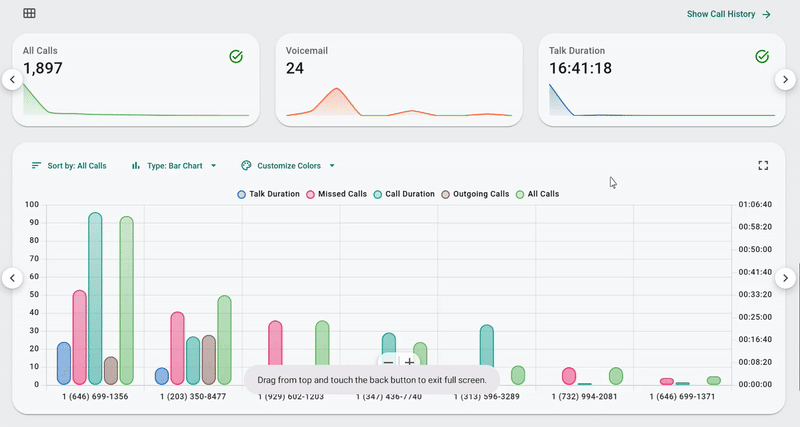Click the Talk Duration value 16:41:18
Viewport: 800px width, 427px height.
(x=580, y=68)
